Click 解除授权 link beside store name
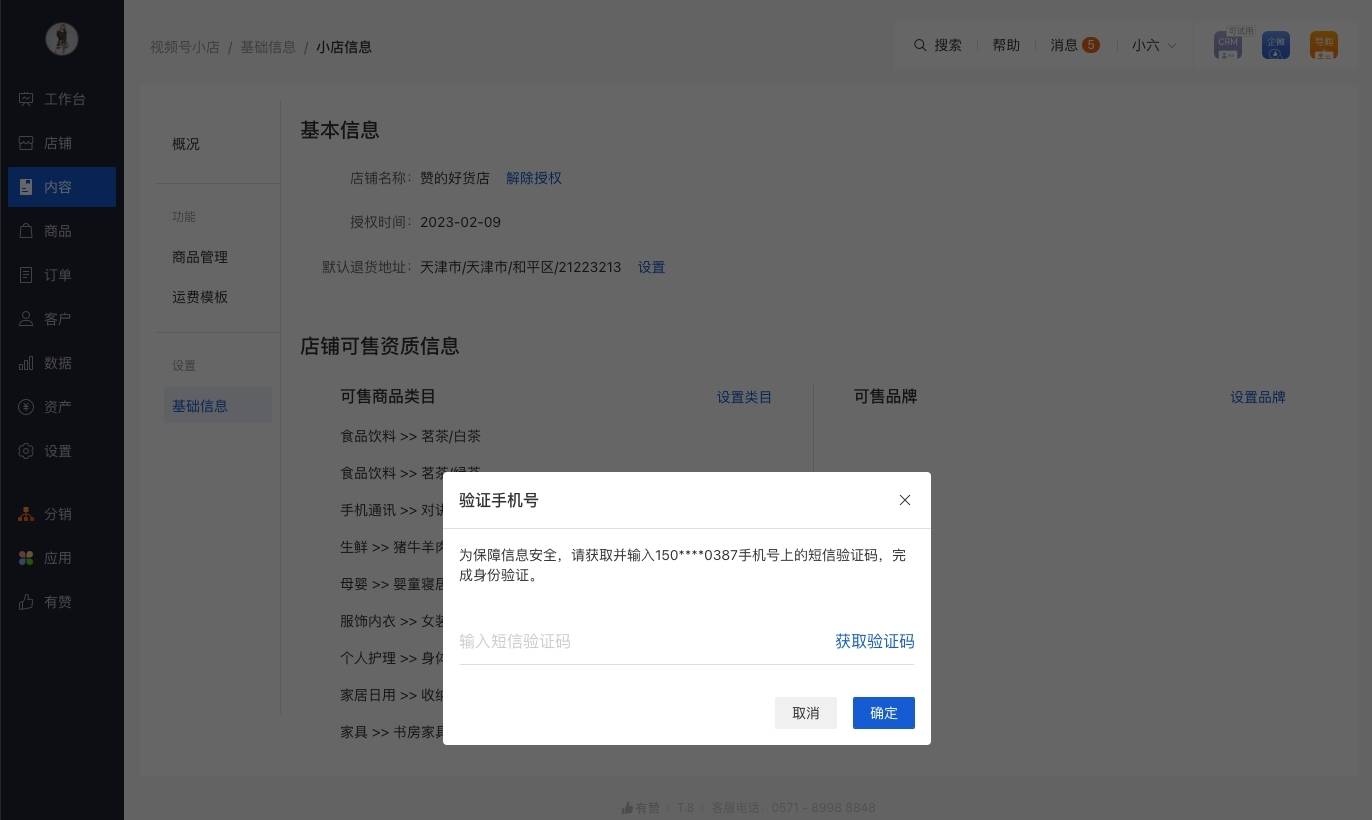 534,178
